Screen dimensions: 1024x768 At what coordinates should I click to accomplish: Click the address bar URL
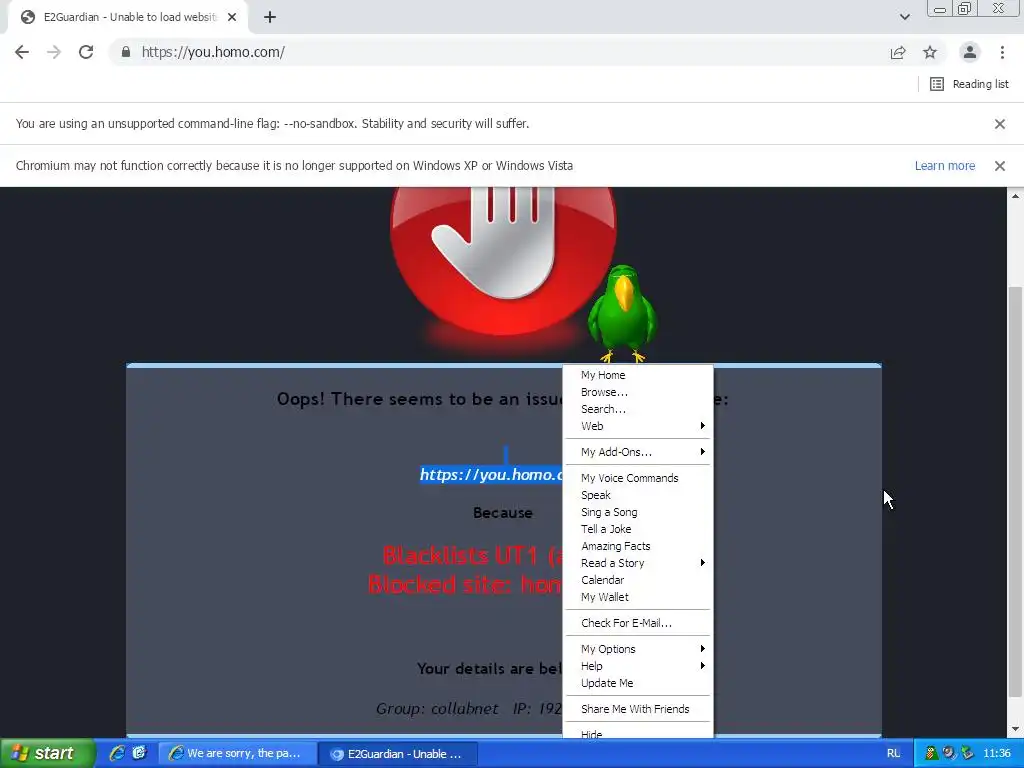coord(213,52)
